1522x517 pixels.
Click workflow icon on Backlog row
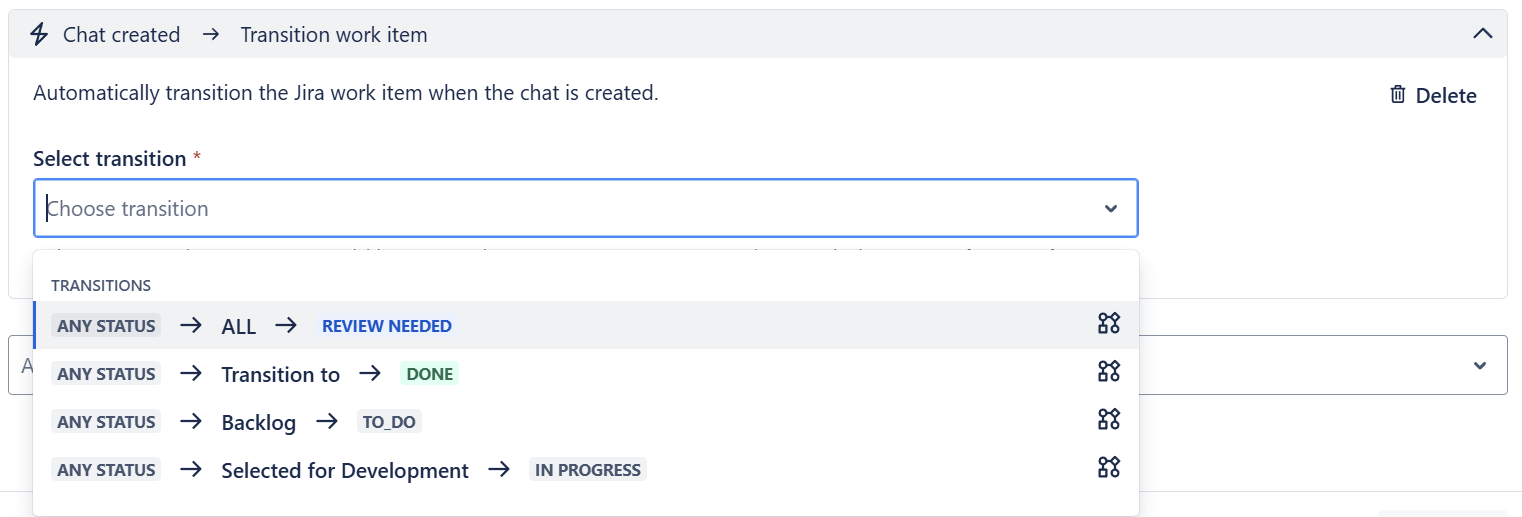[x=1108, y=420]
